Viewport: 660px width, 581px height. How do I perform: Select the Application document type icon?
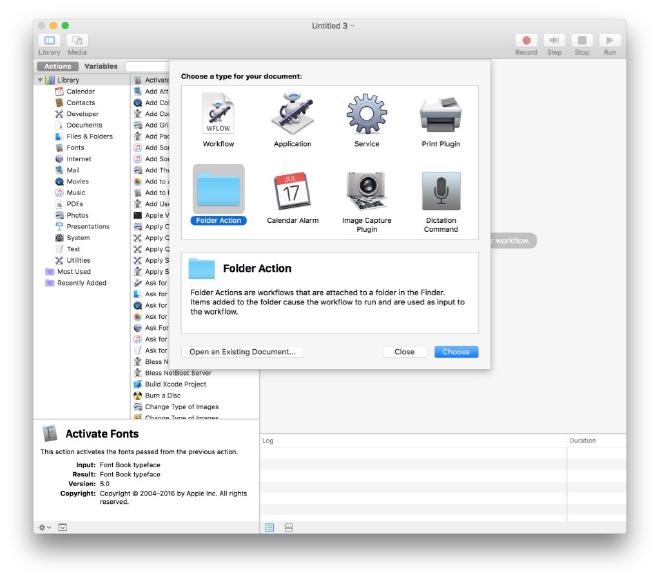(292, 113)
